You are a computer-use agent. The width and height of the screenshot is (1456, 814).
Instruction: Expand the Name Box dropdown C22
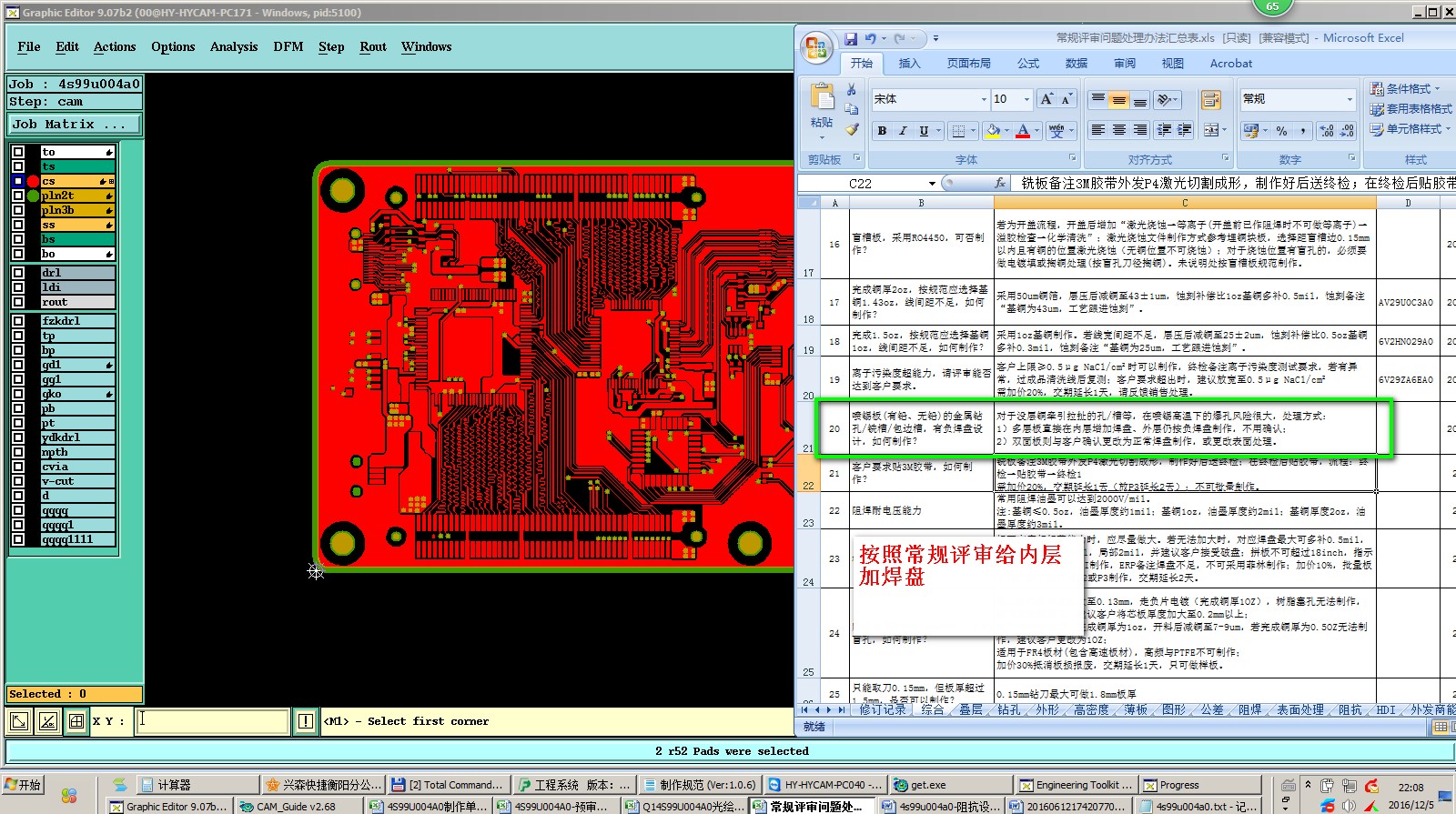[x=931, y=184]
